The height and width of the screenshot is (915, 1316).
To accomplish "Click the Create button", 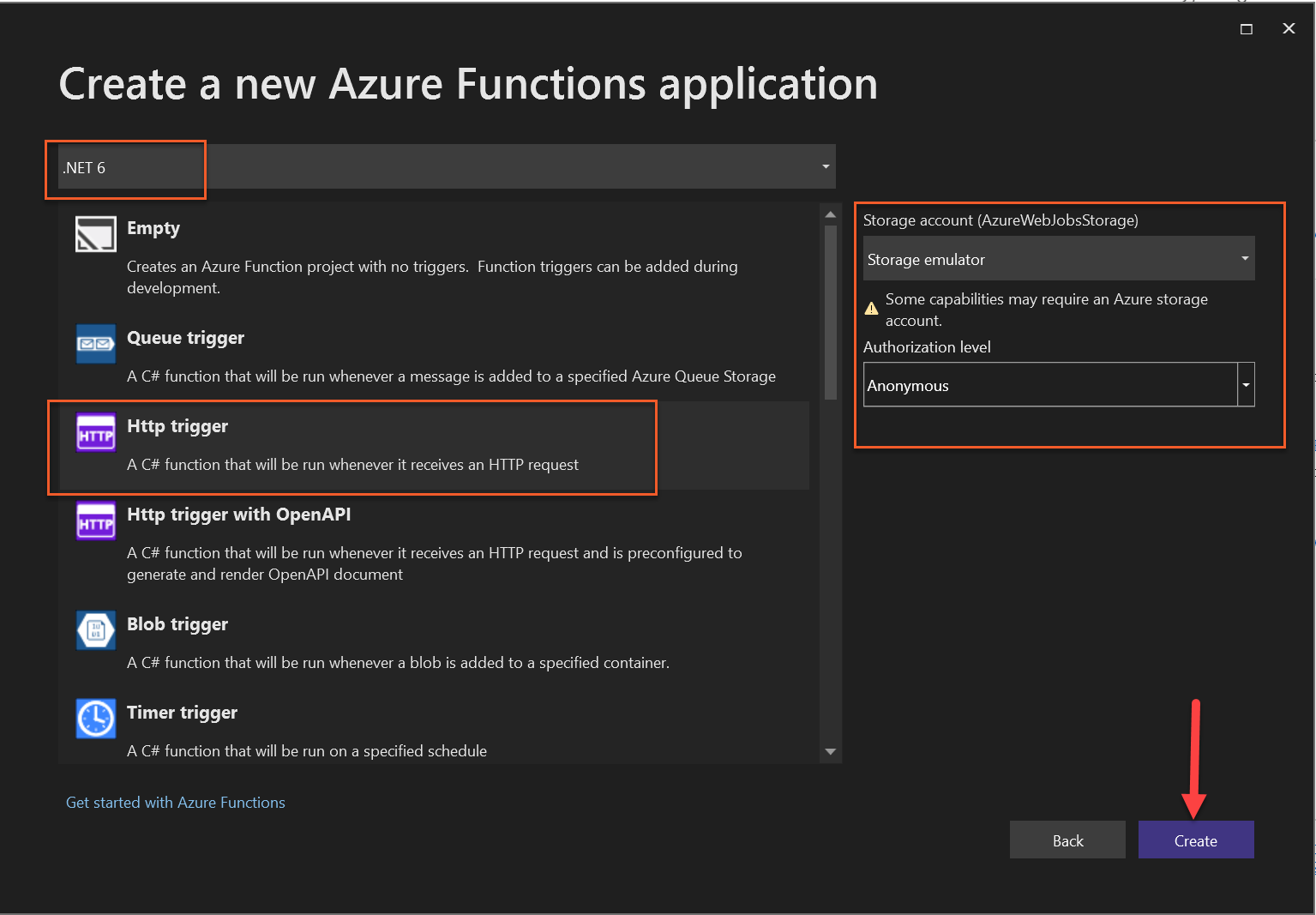I will click(x=1196, y=840).
